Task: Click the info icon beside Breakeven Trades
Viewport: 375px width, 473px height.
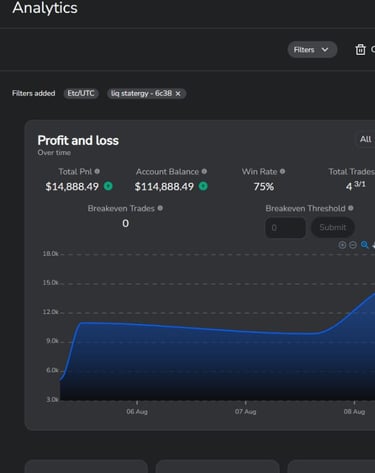Action: pyautogui.click(x=160, y=208)
